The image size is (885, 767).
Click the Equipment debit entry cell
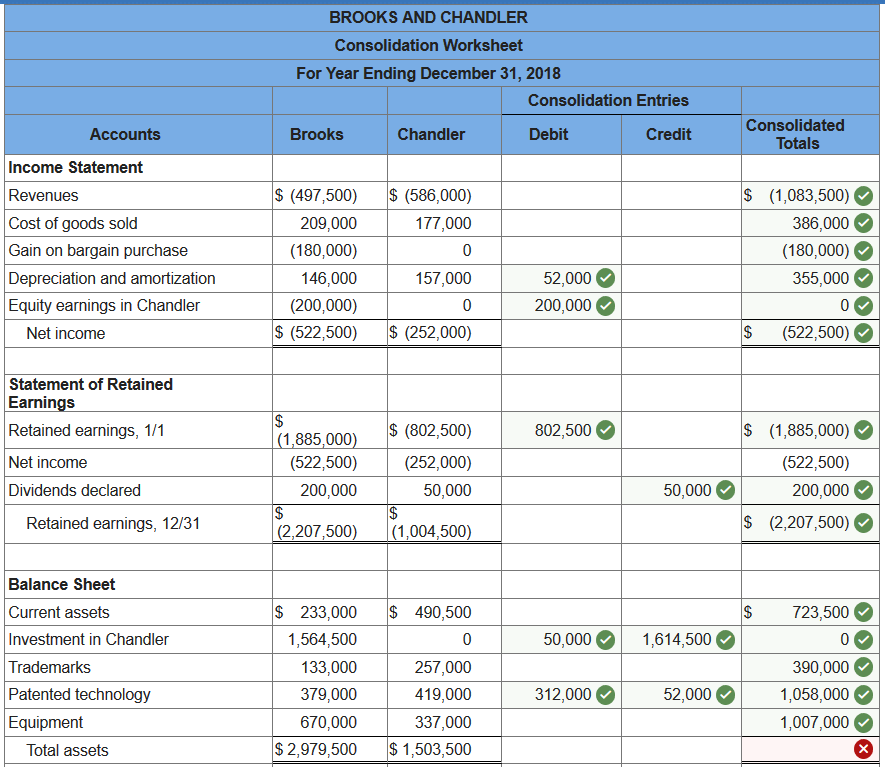click(x=561, y=722)
